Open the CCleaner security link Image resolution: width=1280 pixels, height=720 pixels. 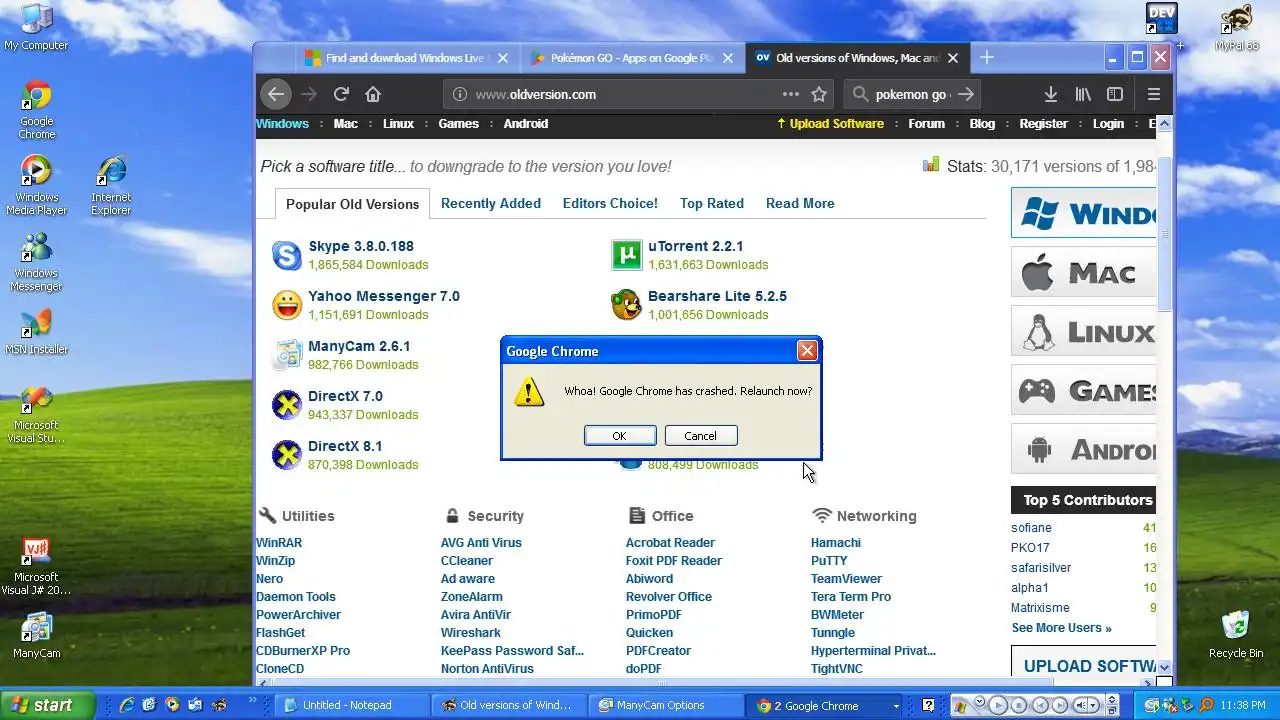point(467,561)
